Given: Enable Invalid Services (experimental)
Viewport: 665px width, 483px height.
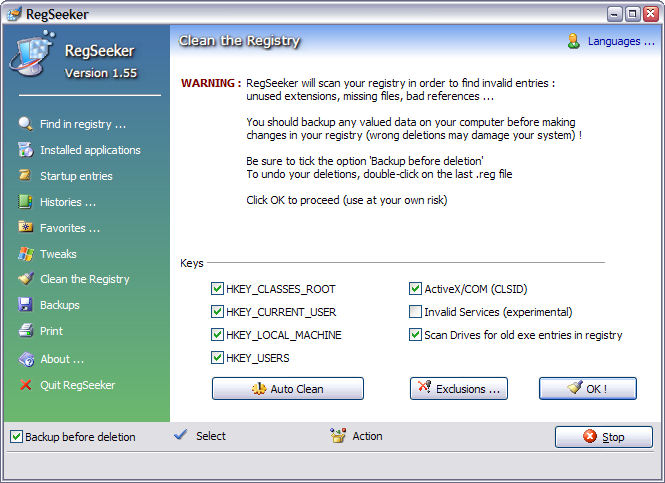Looking at the screenshot, I should [x=415, y=312].
